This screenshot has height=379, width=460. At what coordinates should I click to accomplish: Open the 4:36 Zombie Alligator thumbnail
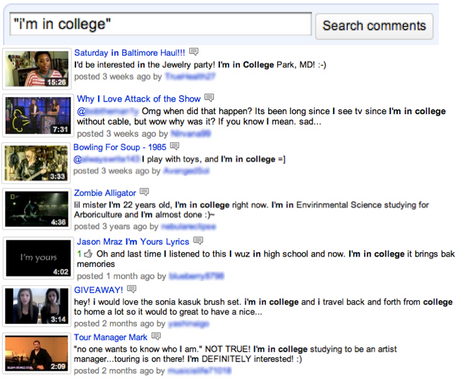37,209
